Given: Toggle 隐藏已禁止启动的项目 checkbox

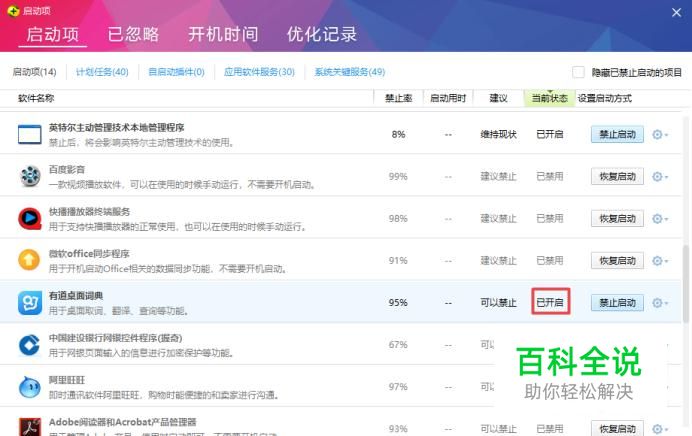Looking at the screenshot, I should click(x=578, y=72).
